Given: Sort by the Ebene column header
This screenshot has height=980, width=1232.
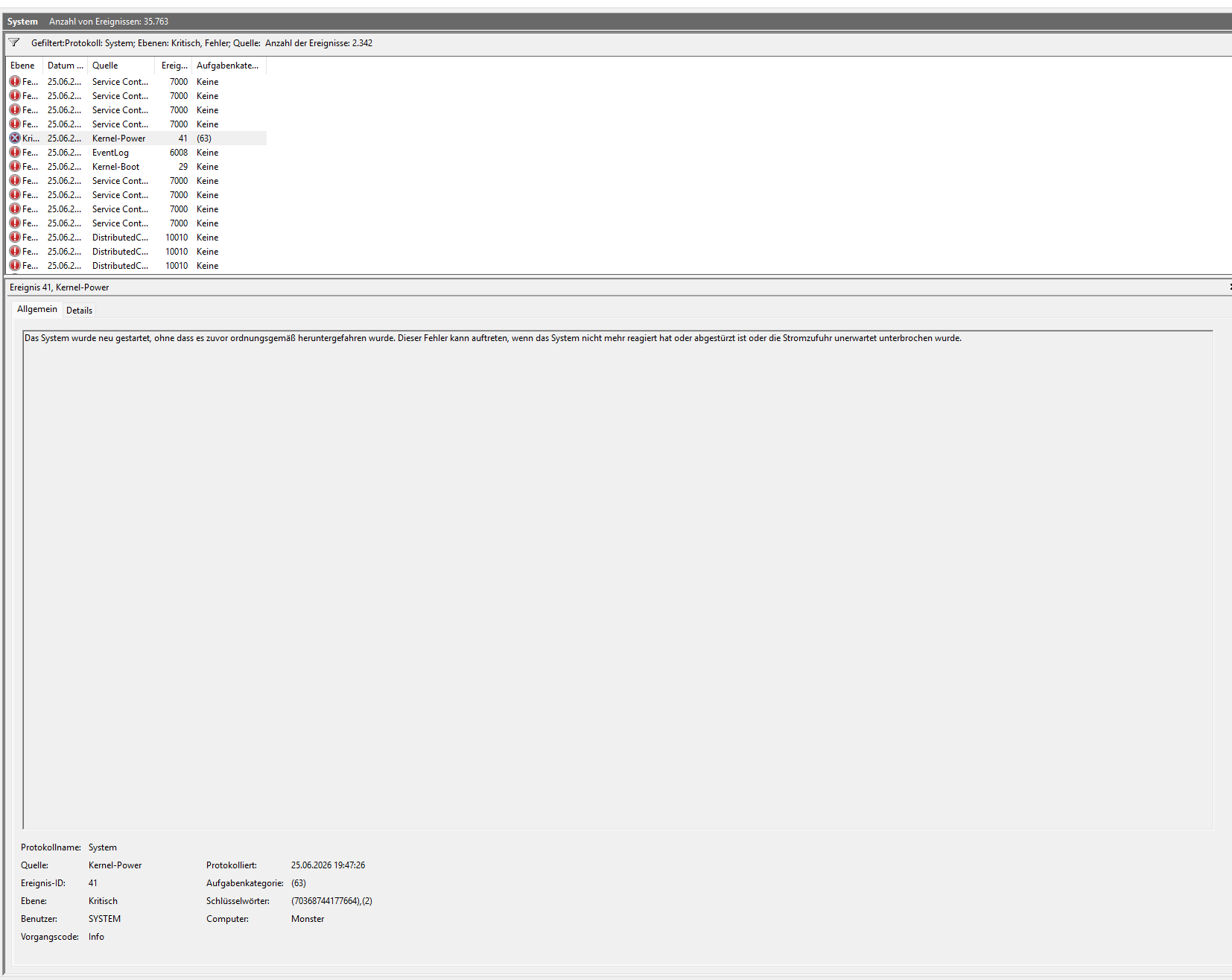Looking at the screenshot, I should click(24, 66).
